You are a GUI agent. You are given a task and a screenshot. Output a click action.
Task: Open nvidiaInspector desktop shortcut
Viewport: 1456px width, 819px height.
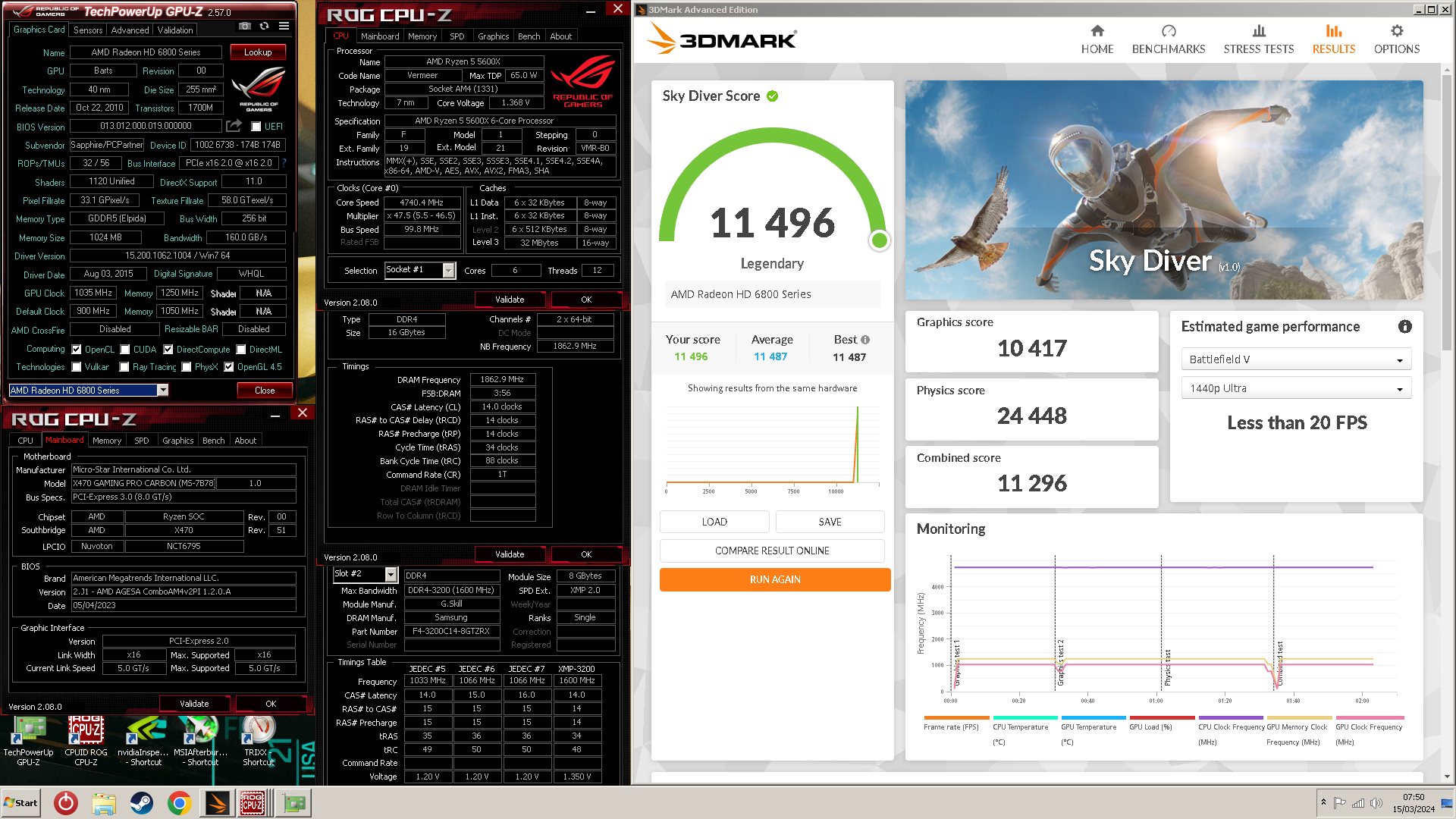point(144,741)
